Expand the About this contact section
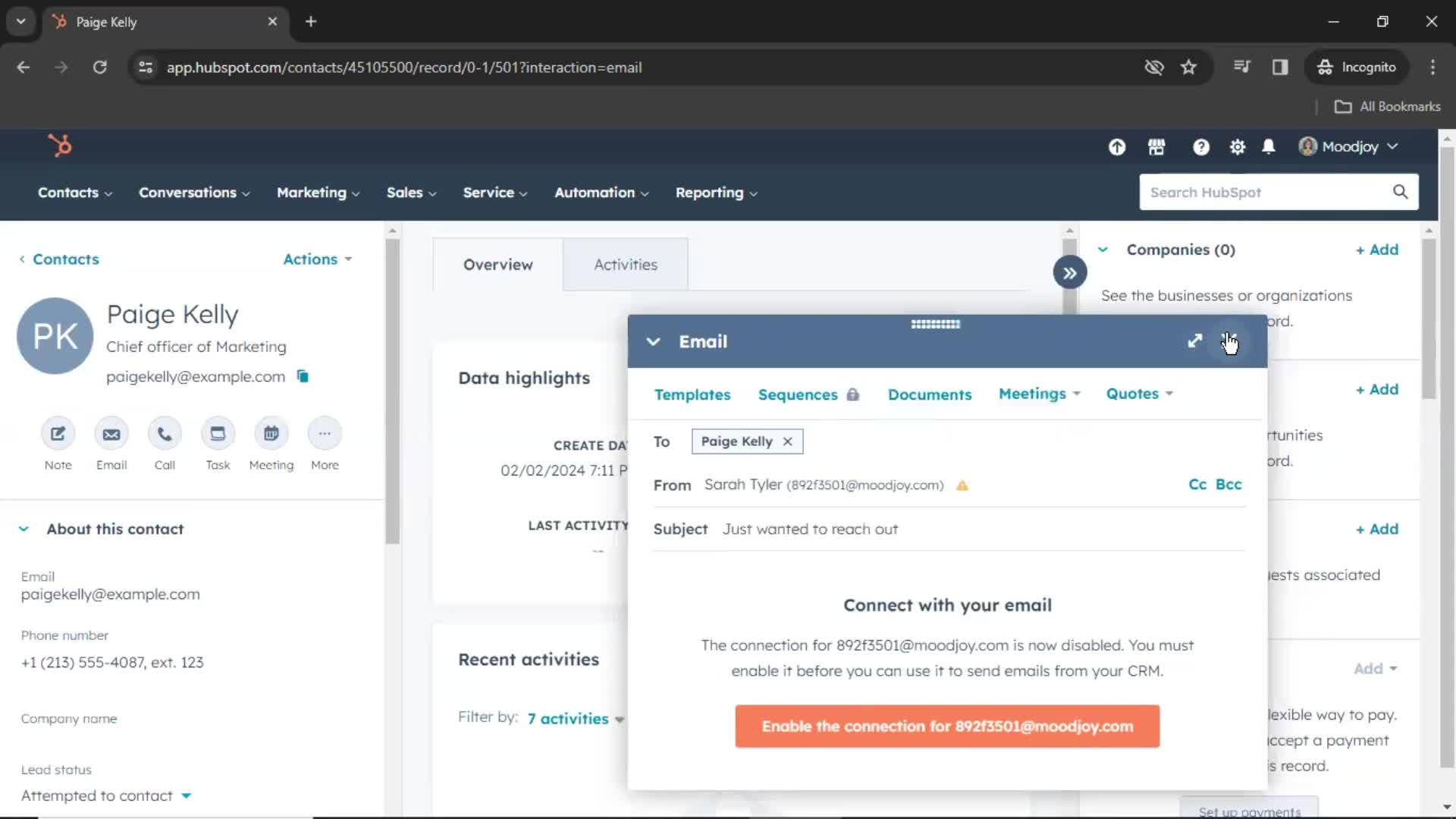Image resolution: width=1456 pixels, height=819 pixels. click(24, 528)
